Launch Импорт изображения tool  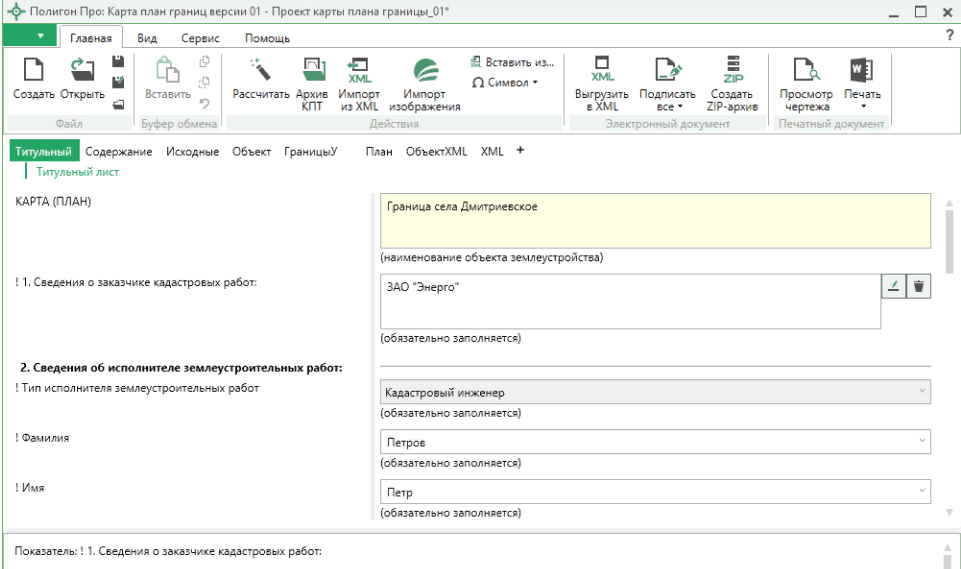click(424, 70)
